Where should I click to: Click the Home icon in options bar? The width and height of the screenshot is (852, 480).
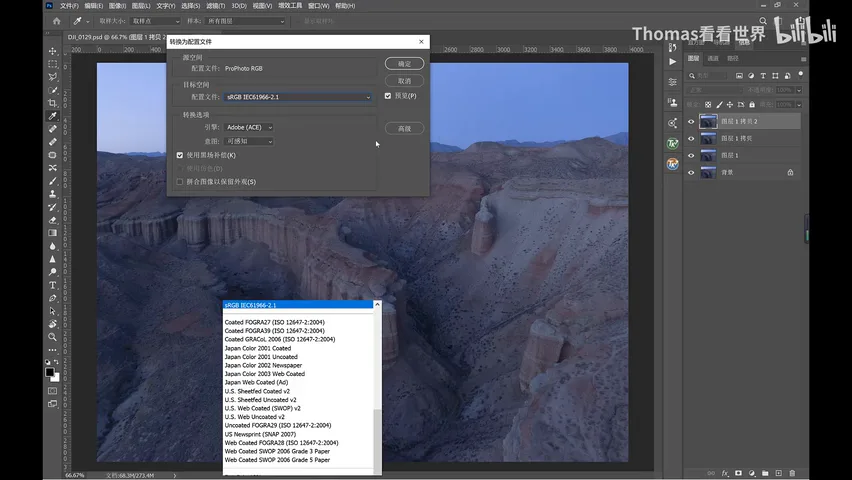(x=57, y=21)
